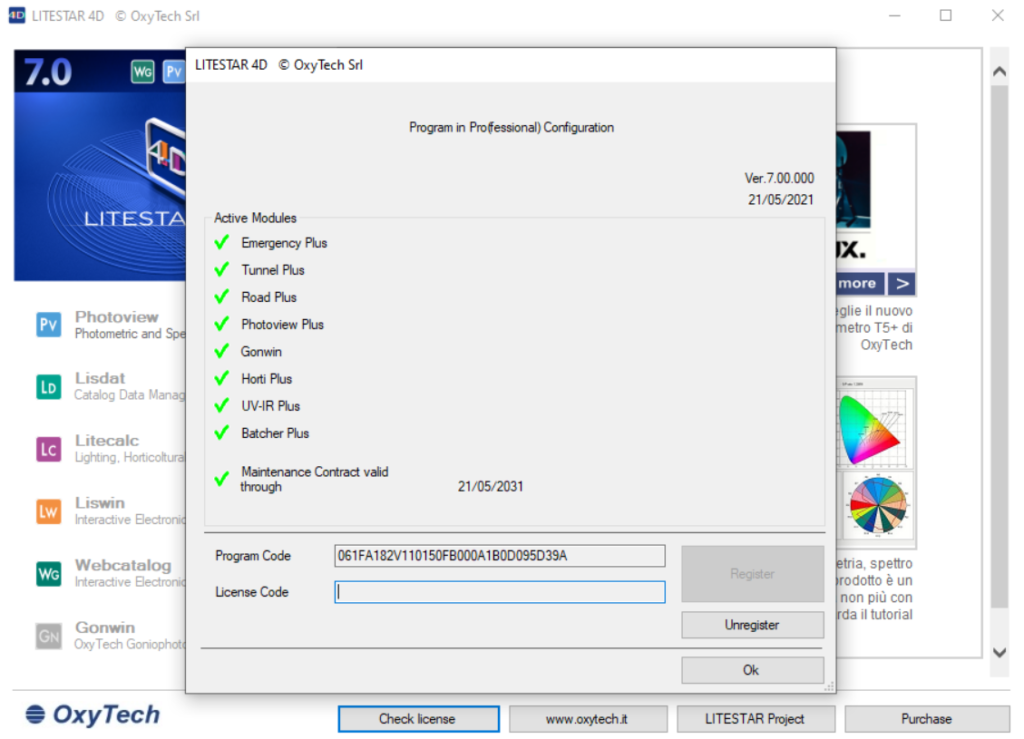This screenshot has height=739, width=1024.
Task: Click the Purchase button
Action: click(x=926, y=718)
